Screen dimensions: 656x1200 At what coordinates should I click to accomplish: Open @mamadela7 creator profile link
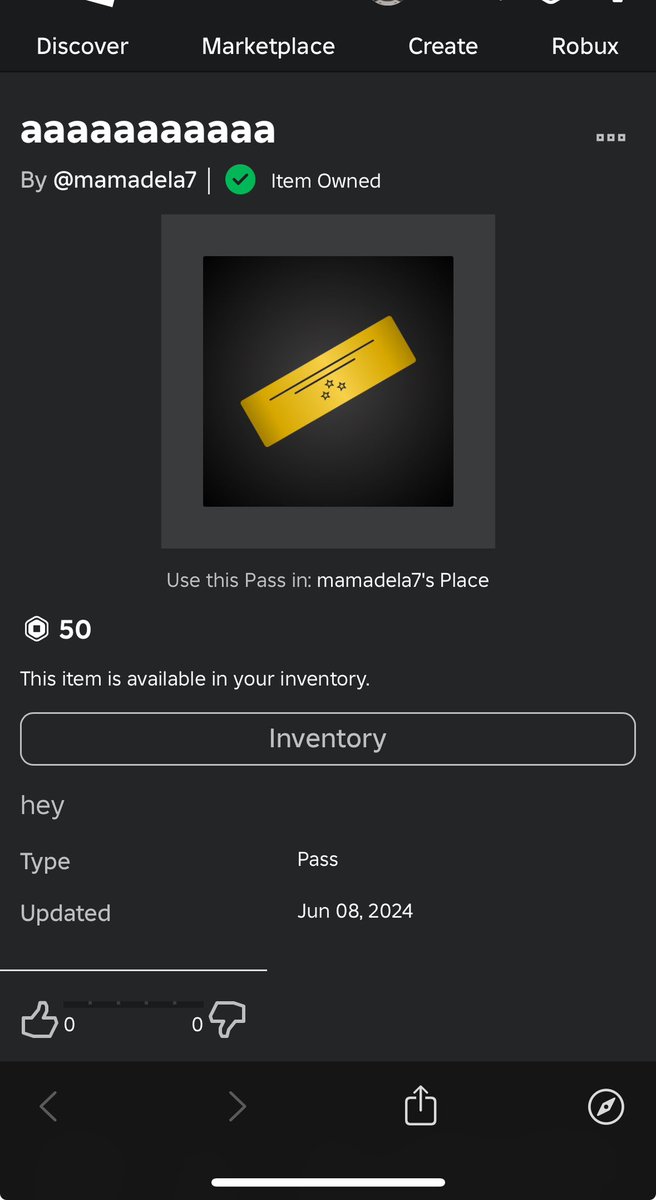click(x=125, y=181)
